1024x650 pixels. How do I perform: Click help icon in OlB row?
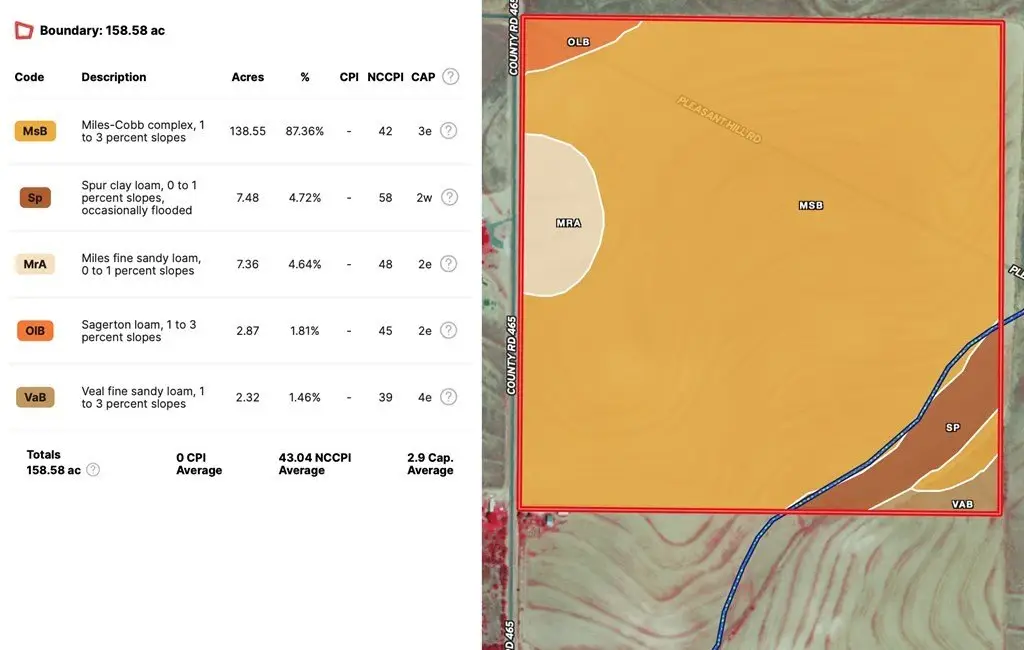pos(449,330)
